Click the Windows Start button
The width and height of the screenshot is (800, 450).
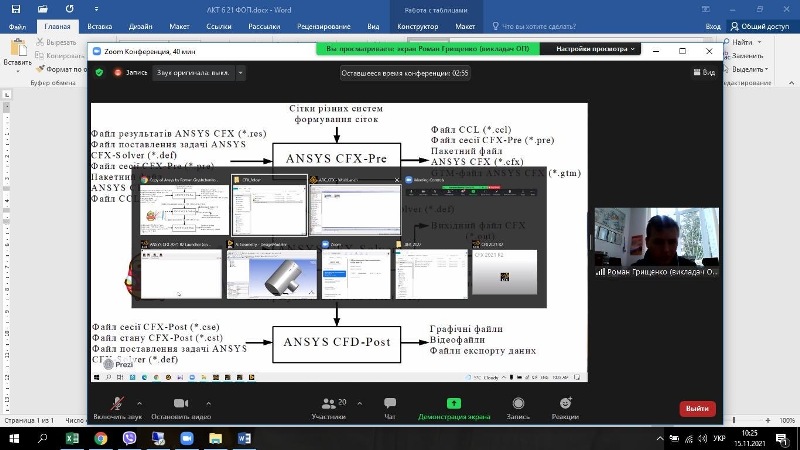click(x=14, y=438)
